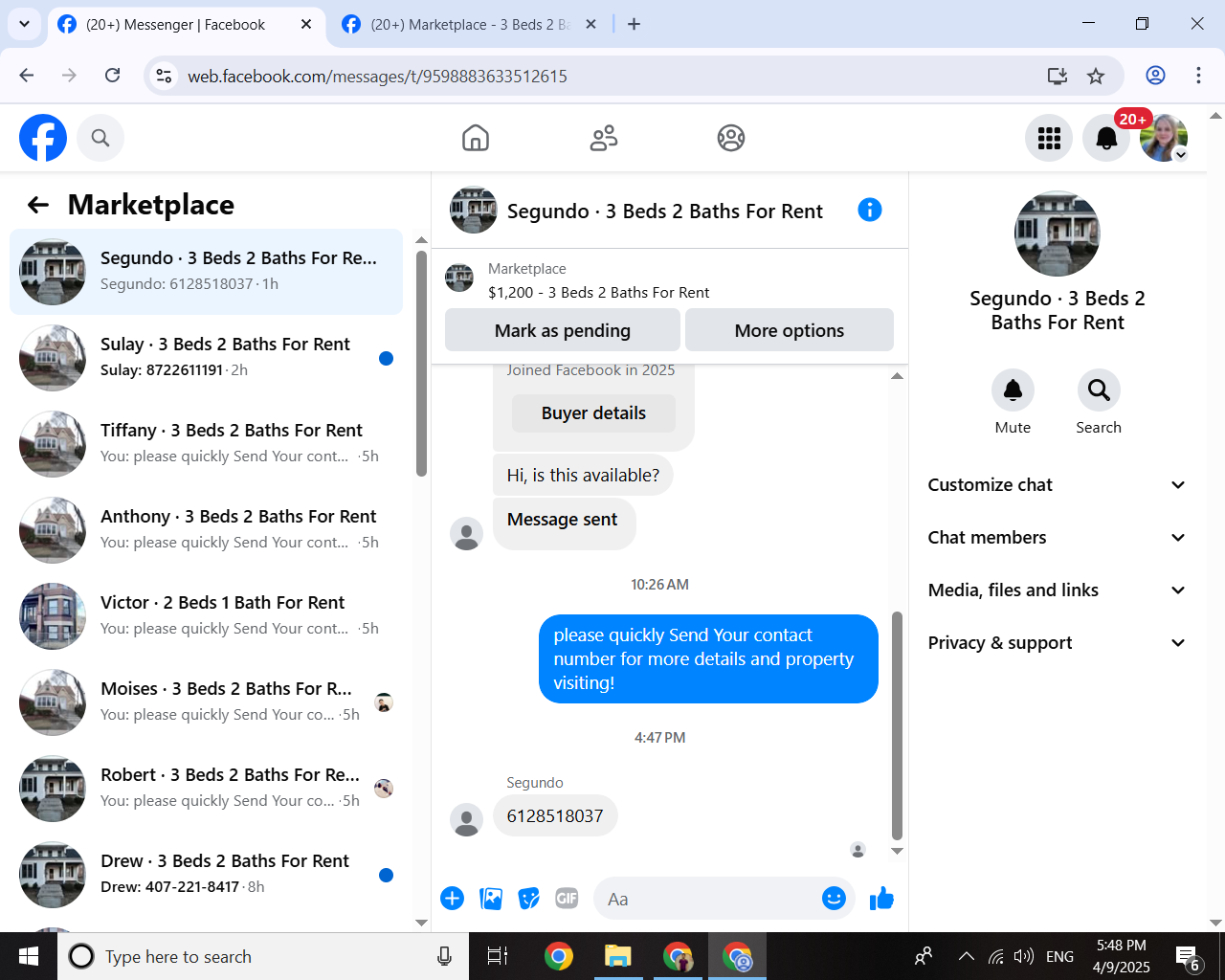Open the emoji picker in message box
This screenshot has height=980, width=1225.
tap(834, 899)
